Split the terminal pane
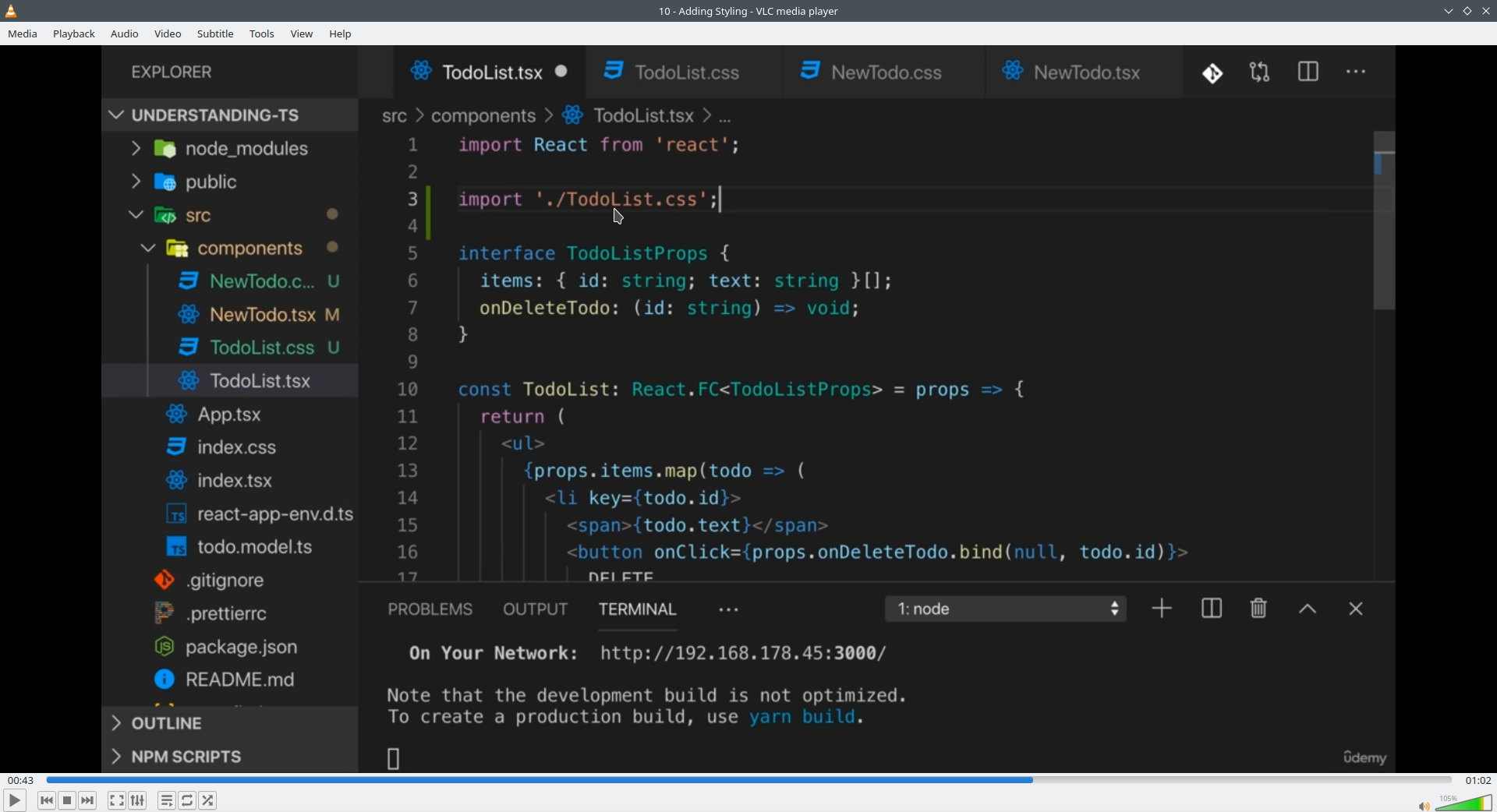This screenshot has width=1497, height=812. pyautogui.click(x=1212, y=609)
